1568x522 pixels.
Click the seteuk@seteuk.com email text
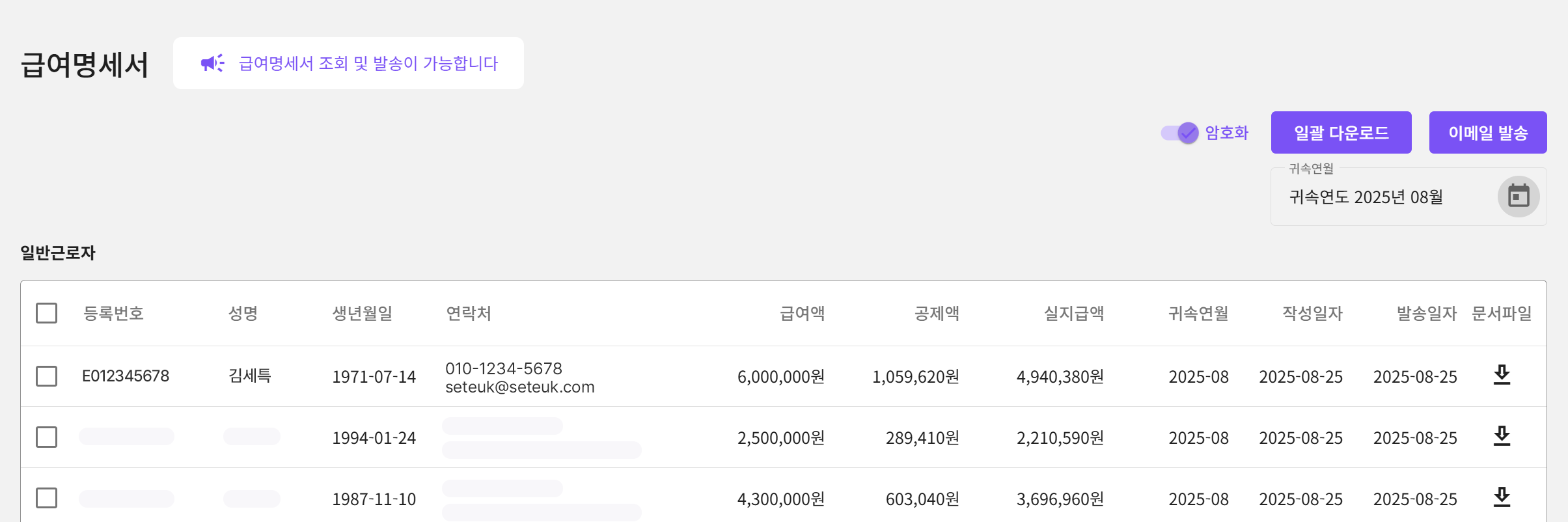pos(519,387)
